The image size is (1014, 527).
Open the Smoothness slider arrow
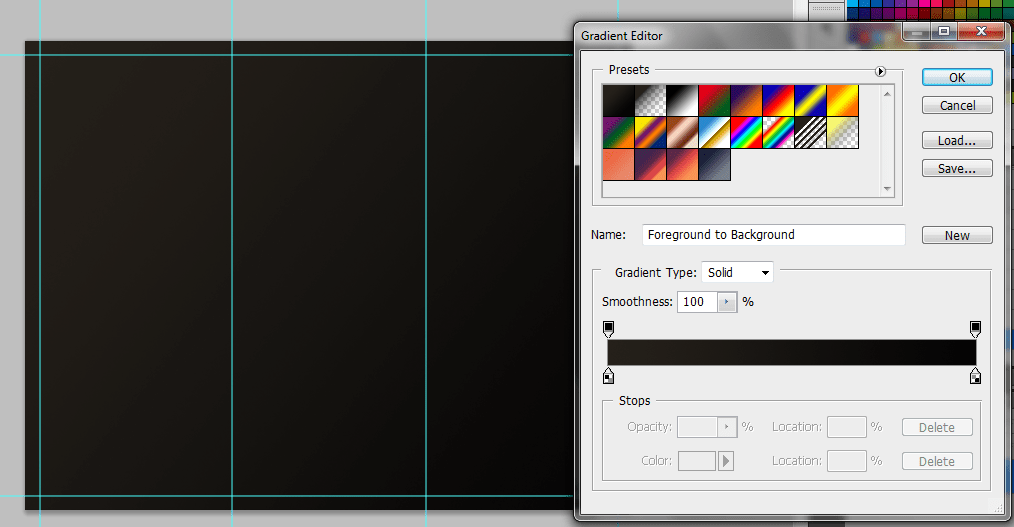coord(727,302)
